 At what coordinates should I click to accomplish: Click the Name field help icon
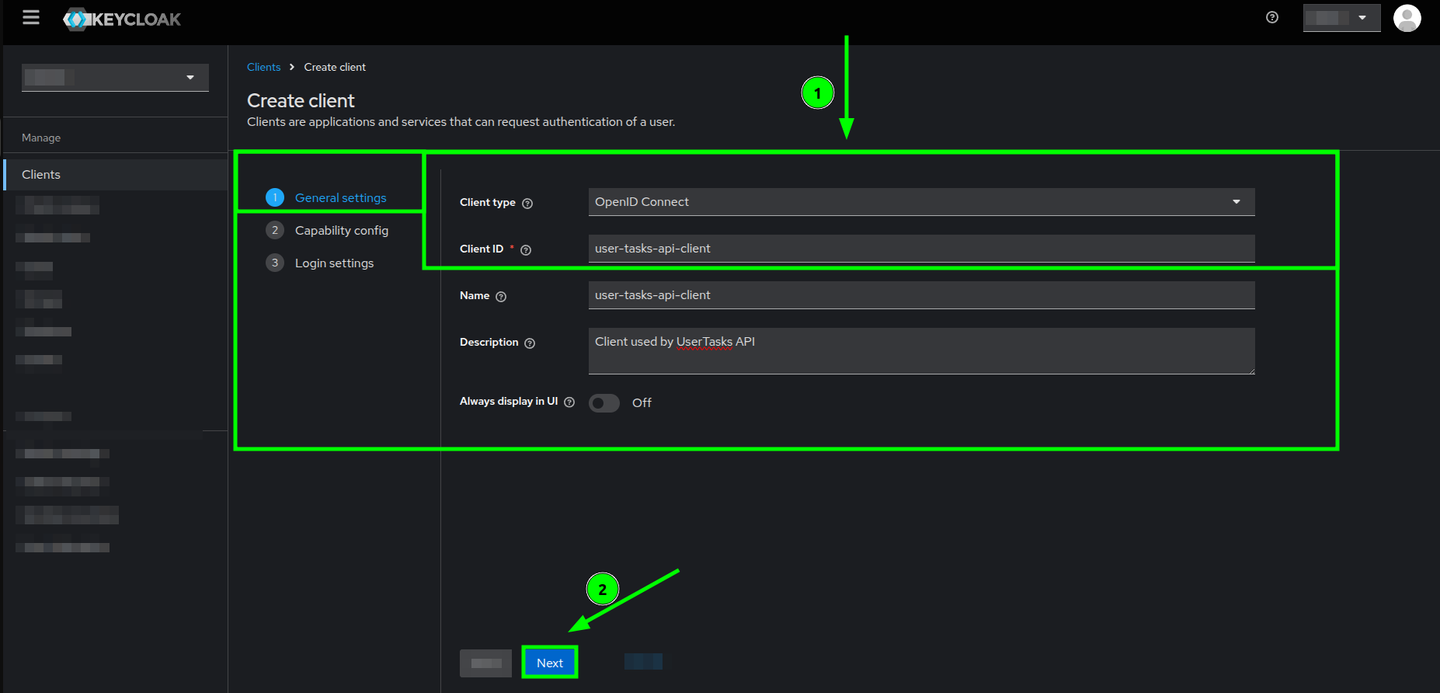click(502, 296)
